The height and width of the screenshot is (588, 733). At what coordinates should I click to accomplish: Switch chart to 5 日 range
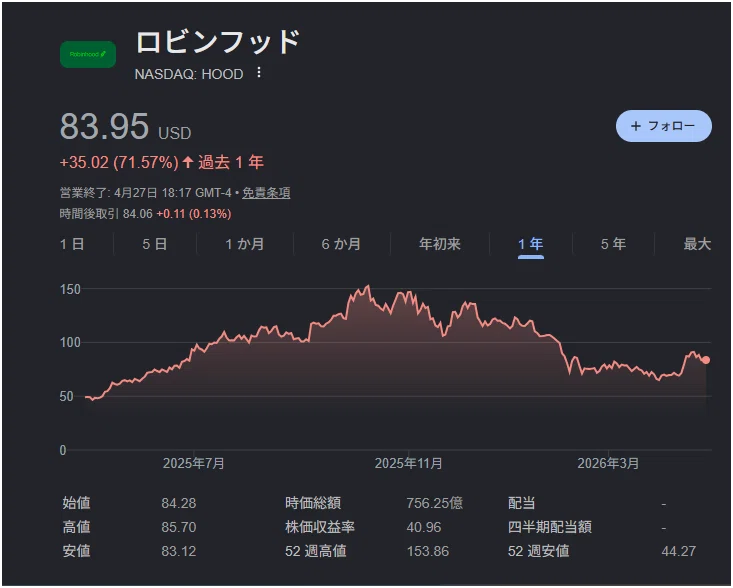pyautogui.click(x=155, y=244)
